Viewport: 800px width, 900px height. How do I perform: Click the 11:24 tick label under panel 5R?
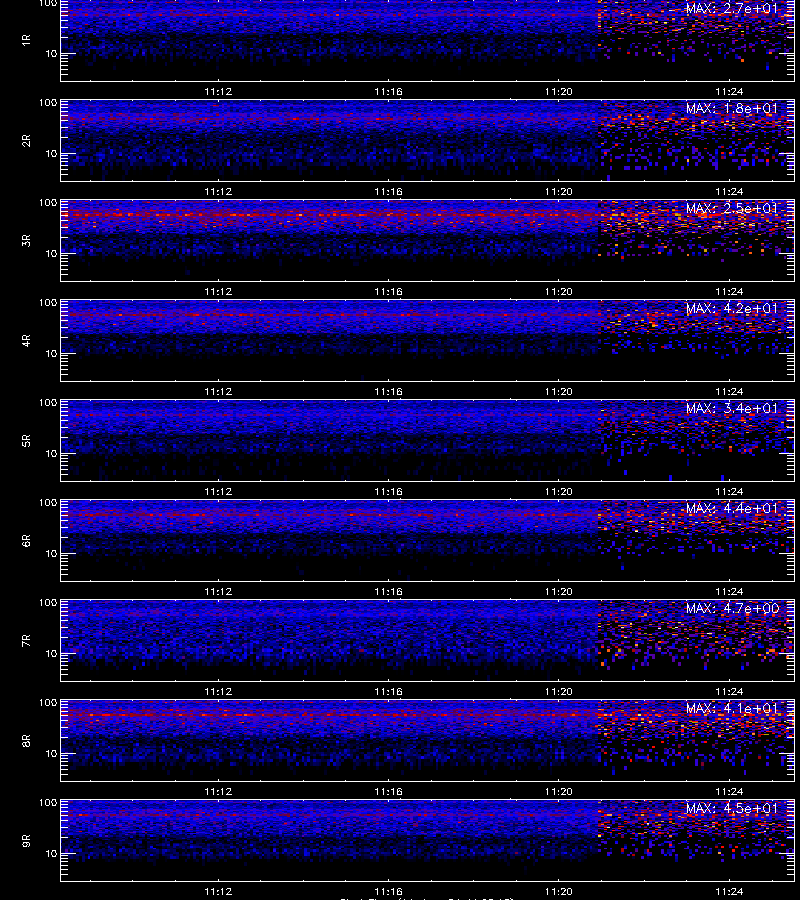[x=729, y=492]
